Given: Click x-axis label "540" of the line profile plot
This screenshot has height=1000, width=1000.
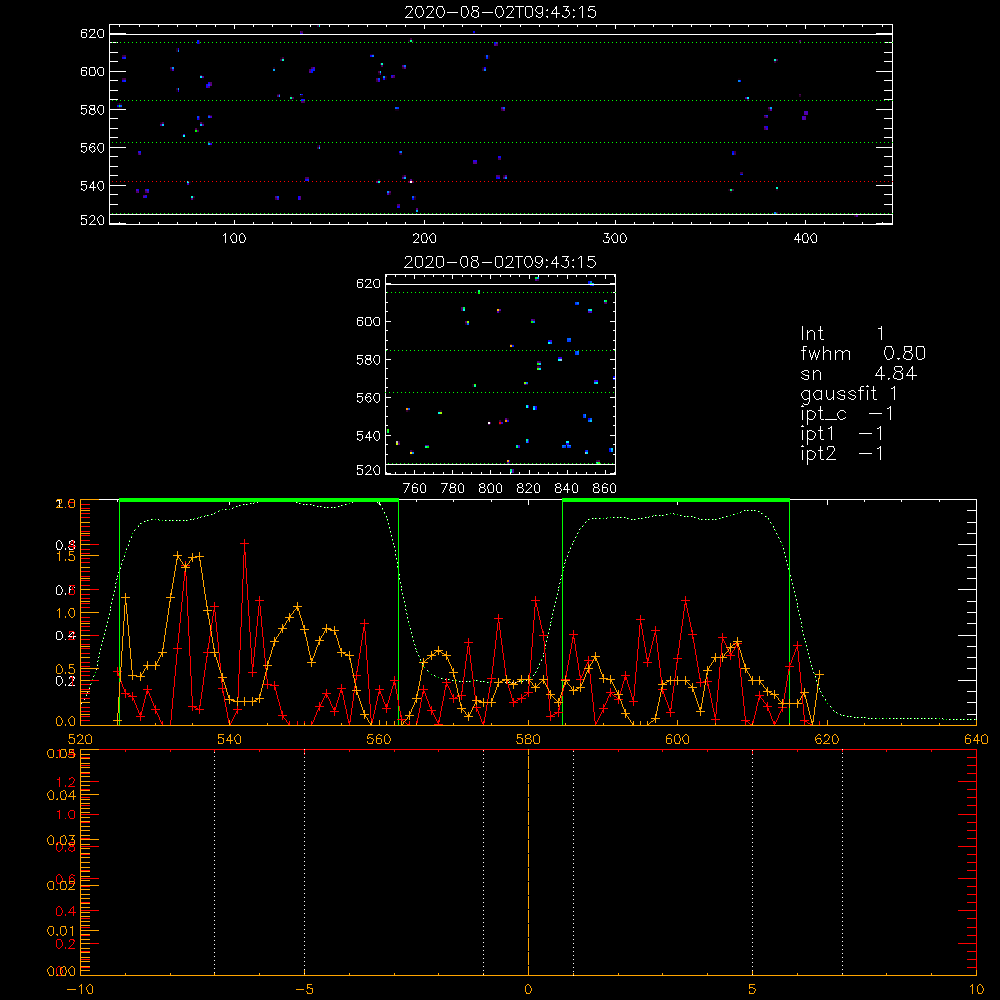Looking at the screenshot, I should click(x=230, y=740).
